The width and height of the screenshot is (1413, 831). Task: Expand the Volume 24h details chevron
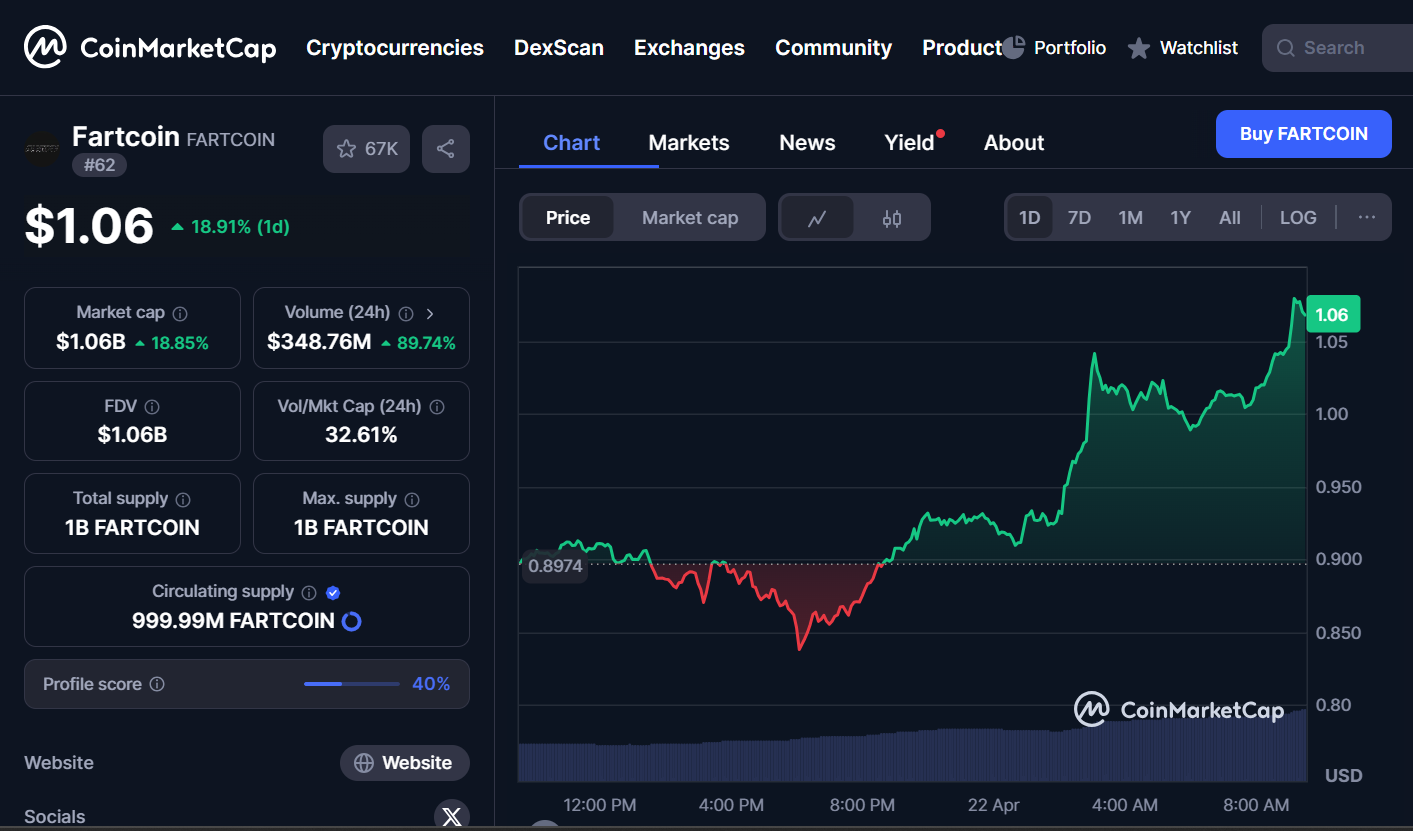click(430, 312)
